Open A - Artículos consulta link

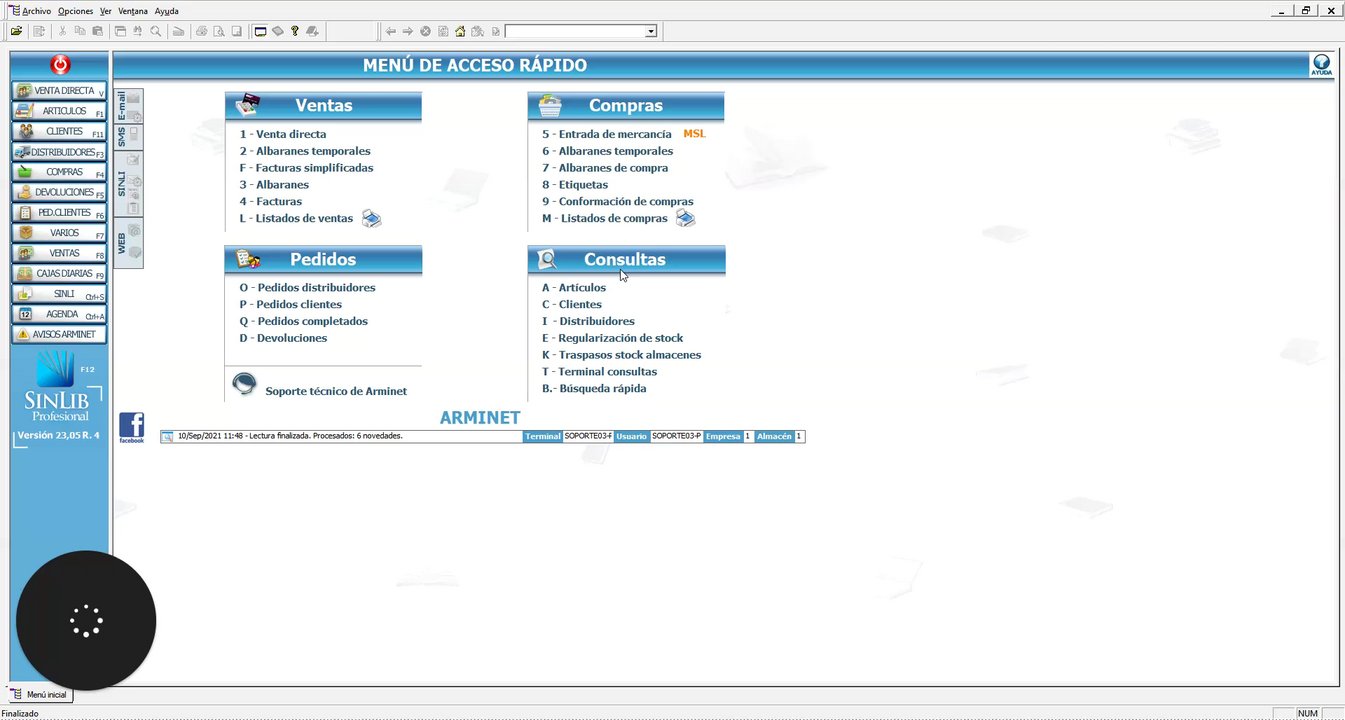574,288
